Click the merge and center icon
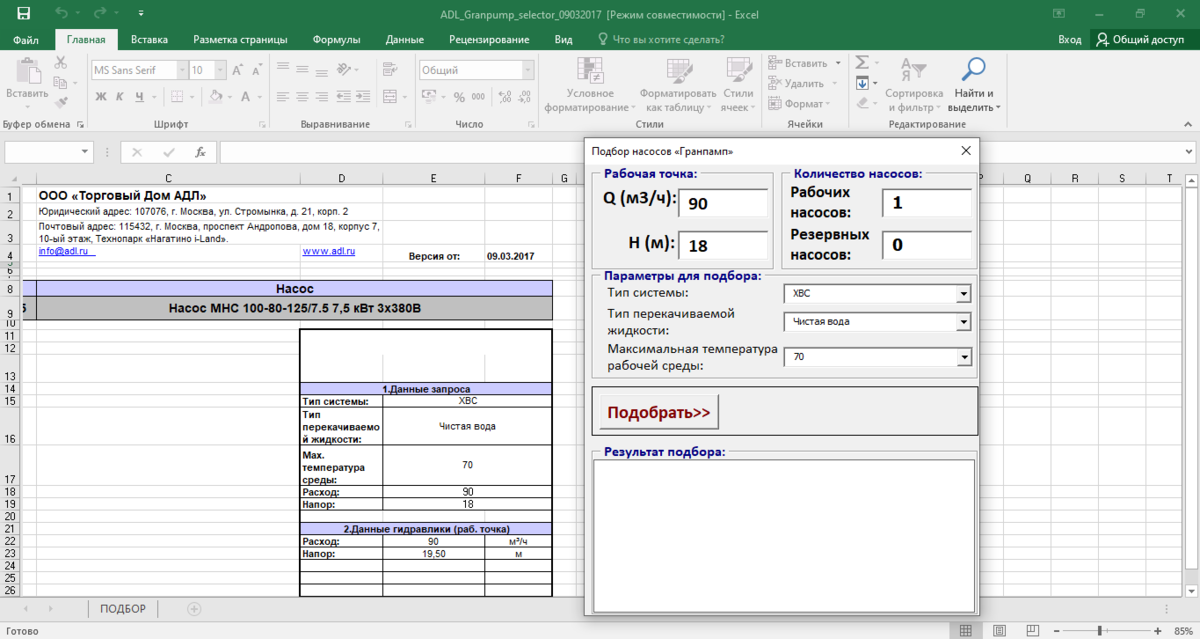 391,97
